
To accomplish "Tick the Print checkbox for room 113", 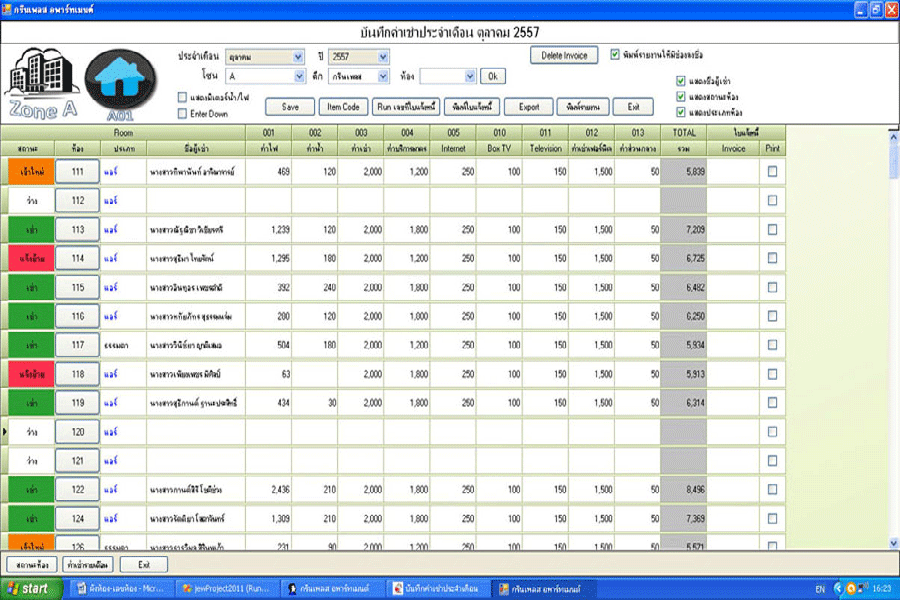I will coord(771,230).
